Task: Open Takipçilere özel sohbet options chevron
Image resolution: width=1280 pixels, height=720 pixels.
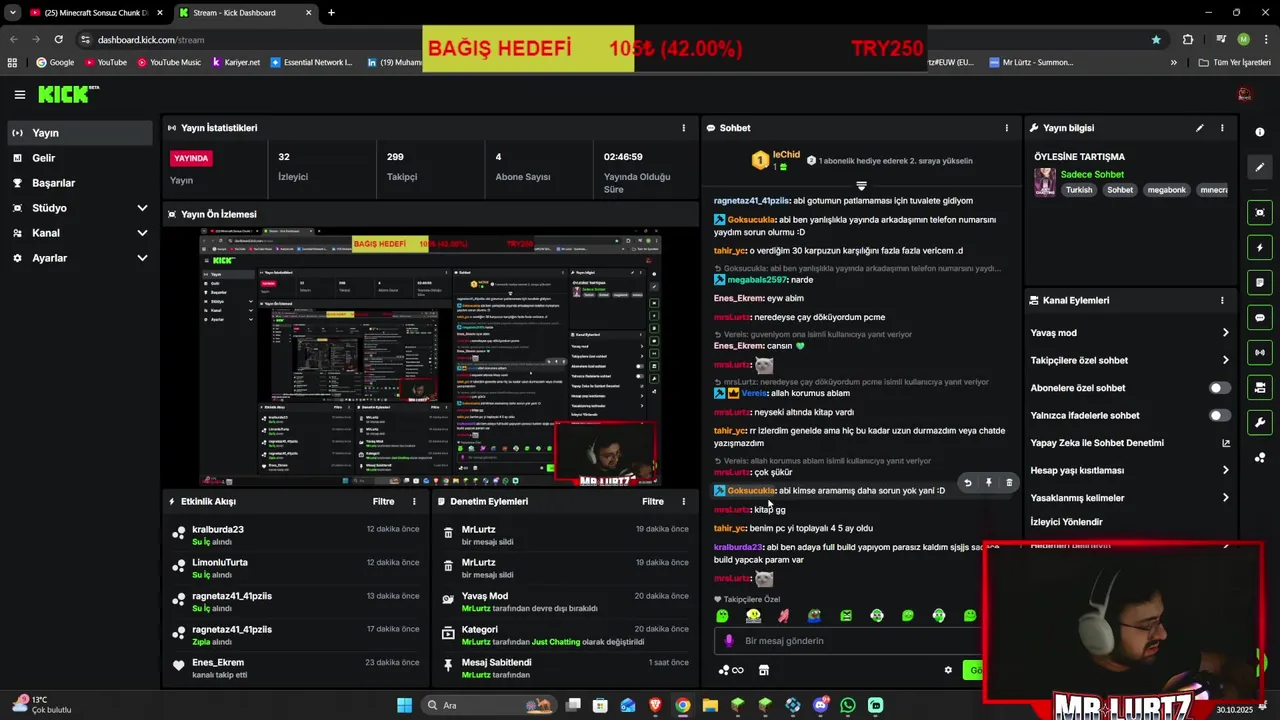Action: (x=1225, y=360)
